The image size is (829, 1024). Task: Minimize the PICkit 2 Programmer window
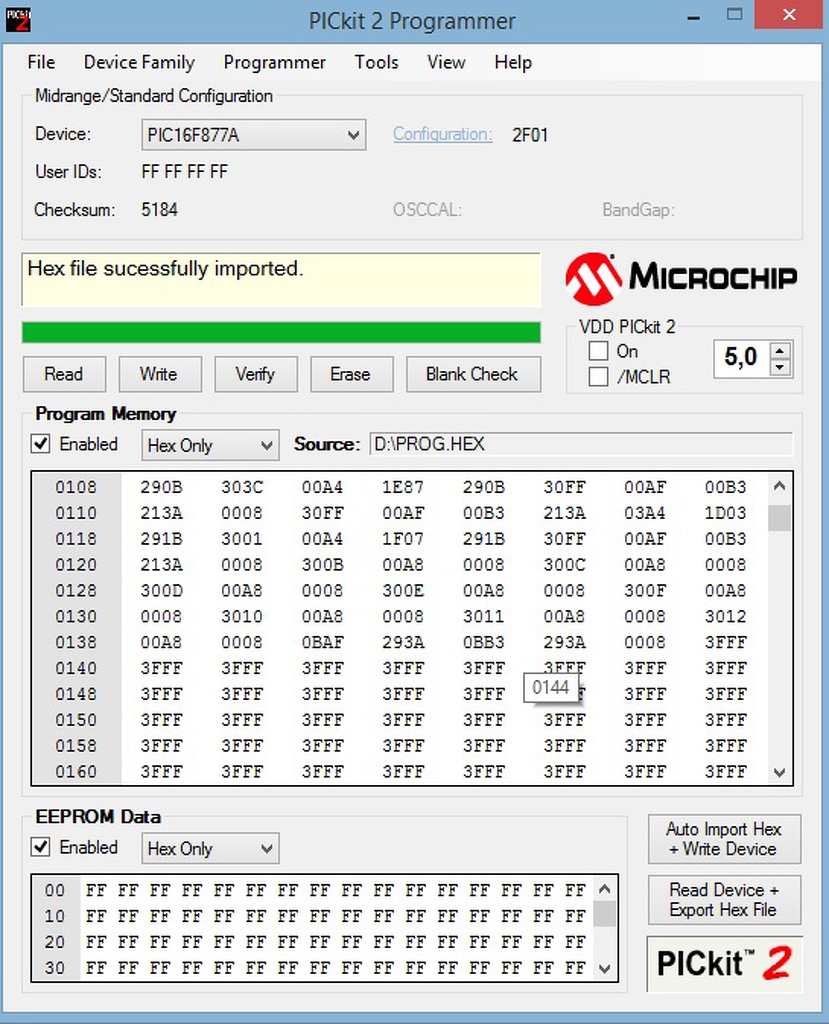click(694, 16)
